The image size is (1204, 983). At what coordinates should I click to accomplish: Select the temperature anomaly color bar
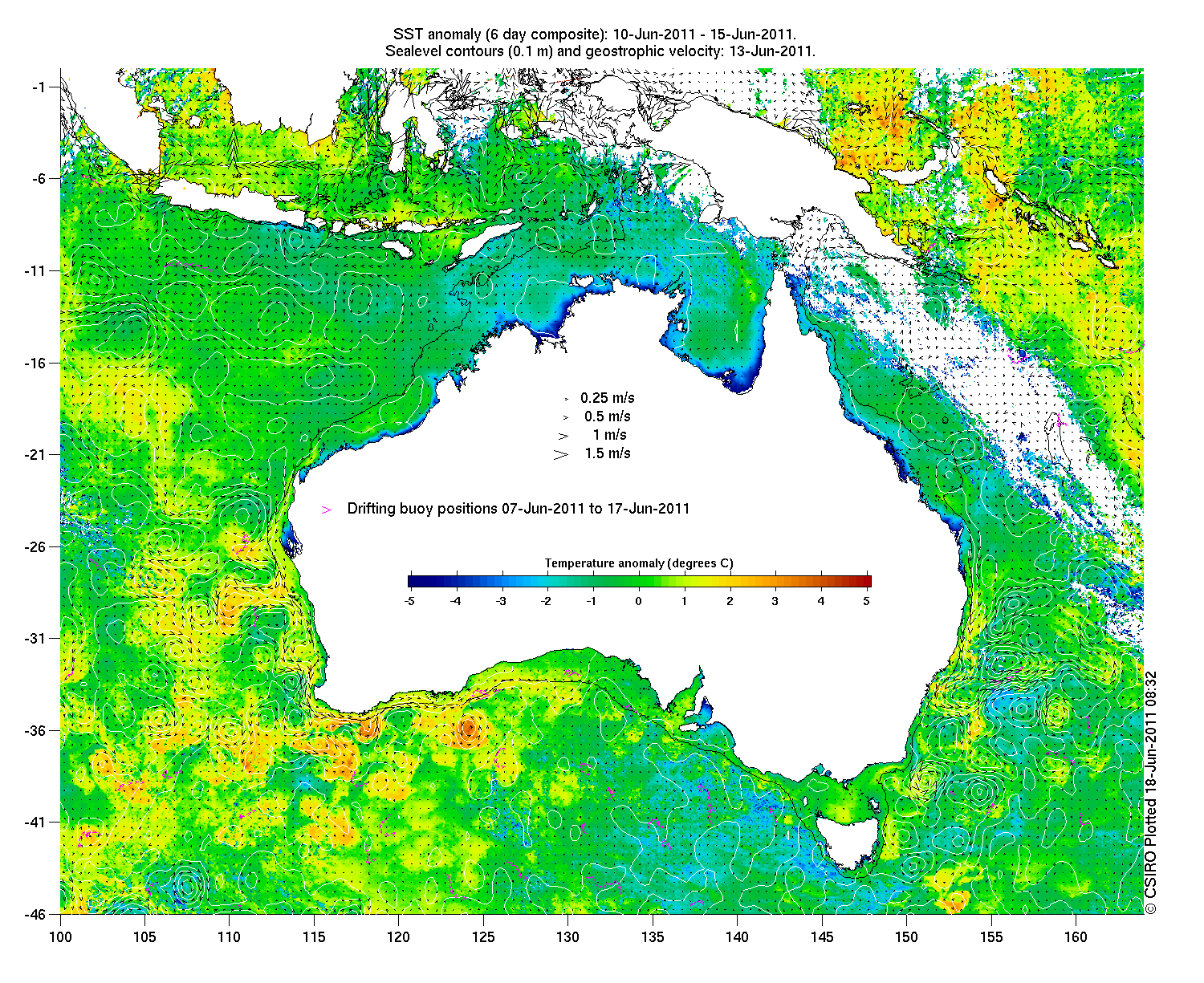[x=639, y=582]
